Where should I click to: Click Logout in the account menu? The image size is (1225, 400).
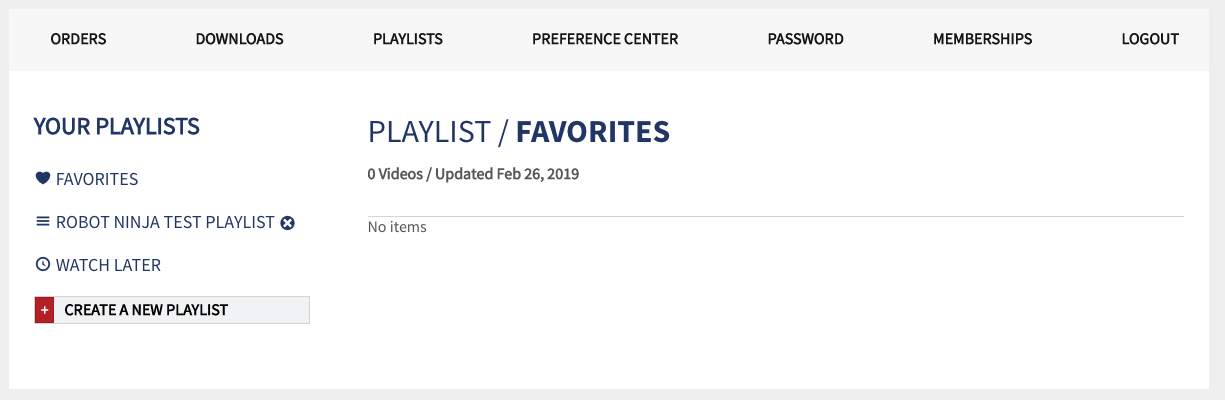tap(1150, 39)
